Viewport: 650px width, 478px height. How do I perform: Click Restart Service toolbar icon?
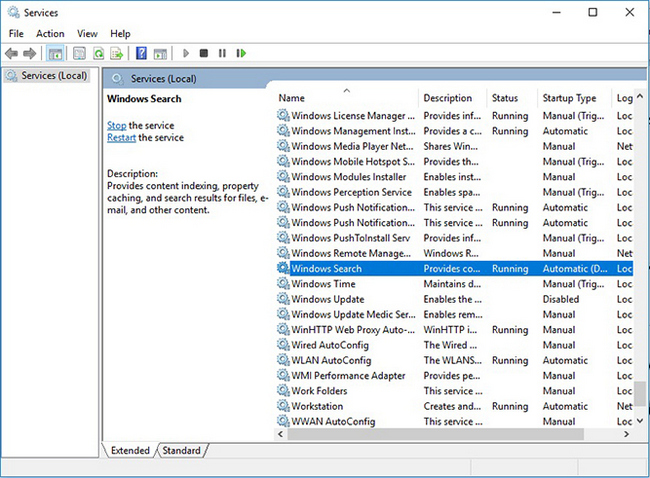pyautogui.click(x=241, y=53)
